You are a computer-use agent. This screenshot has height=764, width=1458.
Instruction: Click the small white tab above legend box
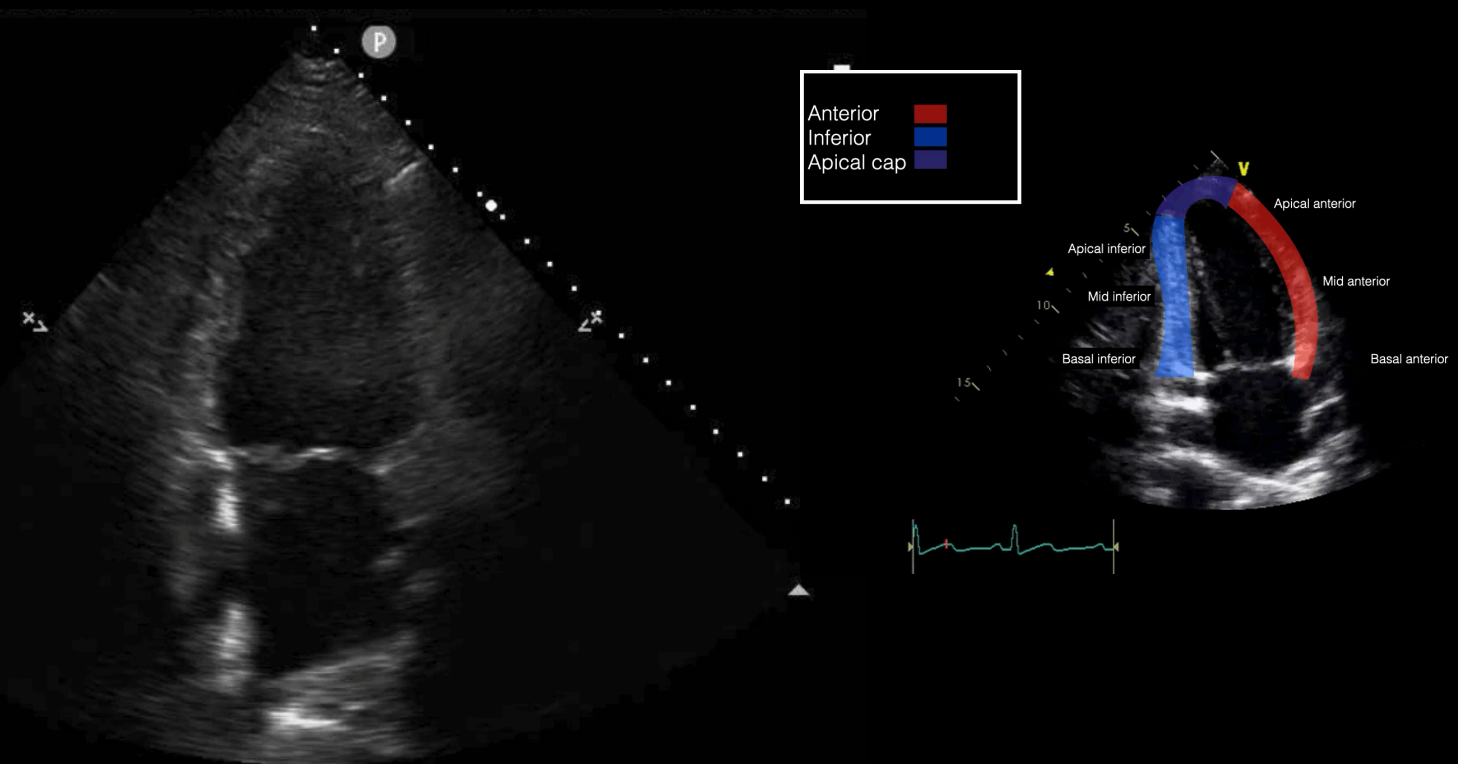tap(842, 68)
